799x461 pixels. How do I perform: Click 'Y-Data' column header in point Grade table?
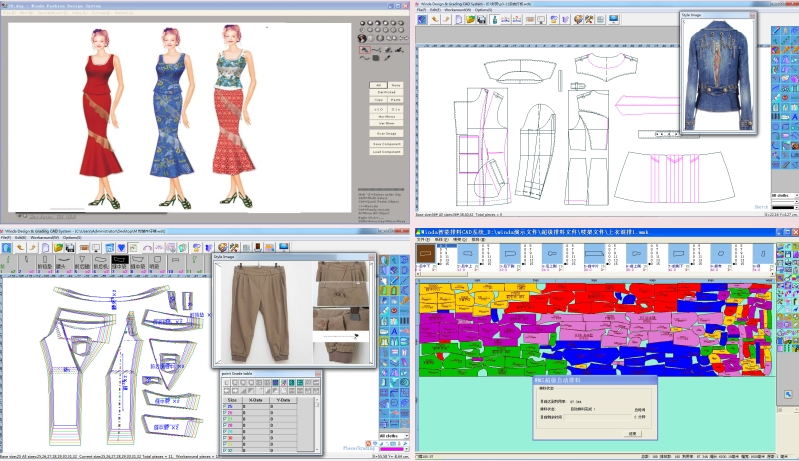click(283, 400)
